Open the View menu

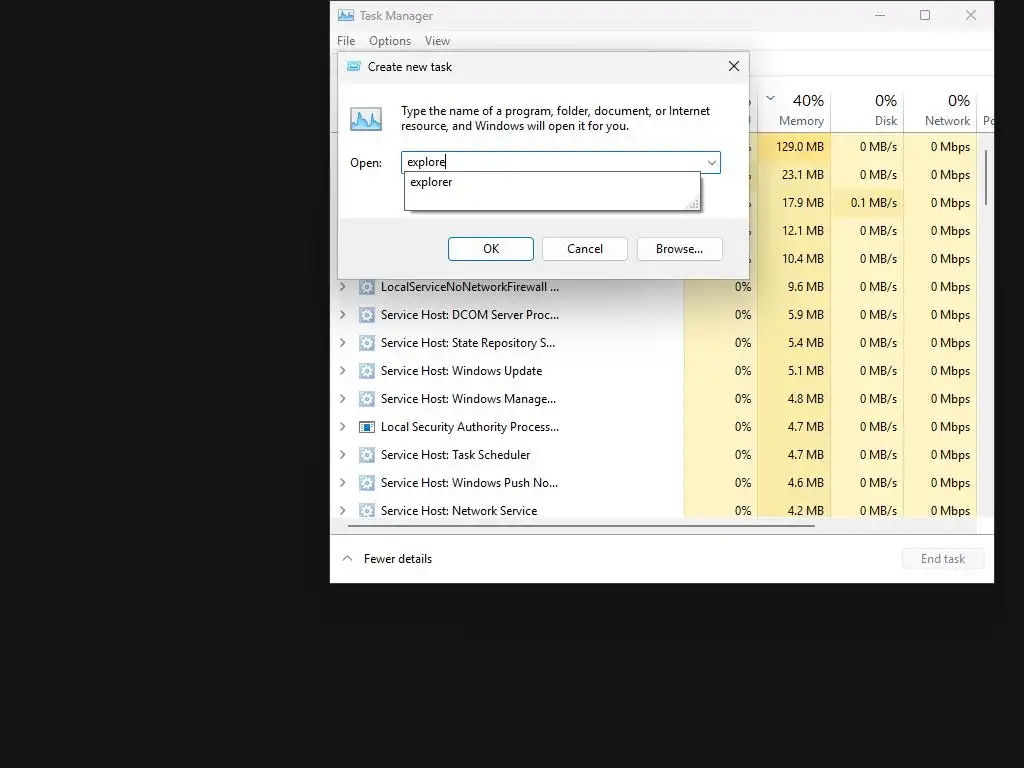coord(437,40)
